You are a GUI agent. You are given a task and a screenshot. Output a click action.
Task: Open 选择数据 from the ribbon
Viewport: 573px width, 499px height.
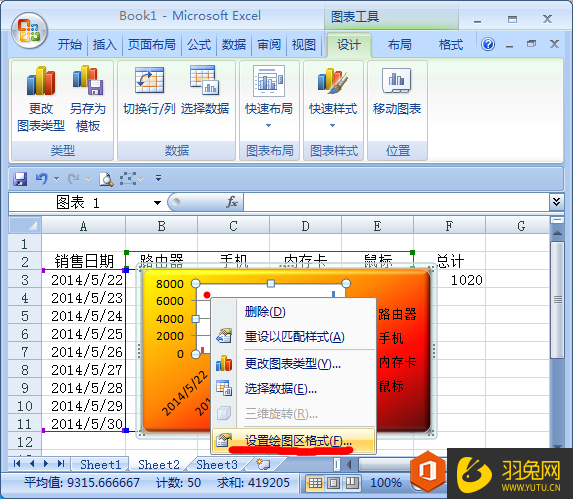tap(205, 90)
